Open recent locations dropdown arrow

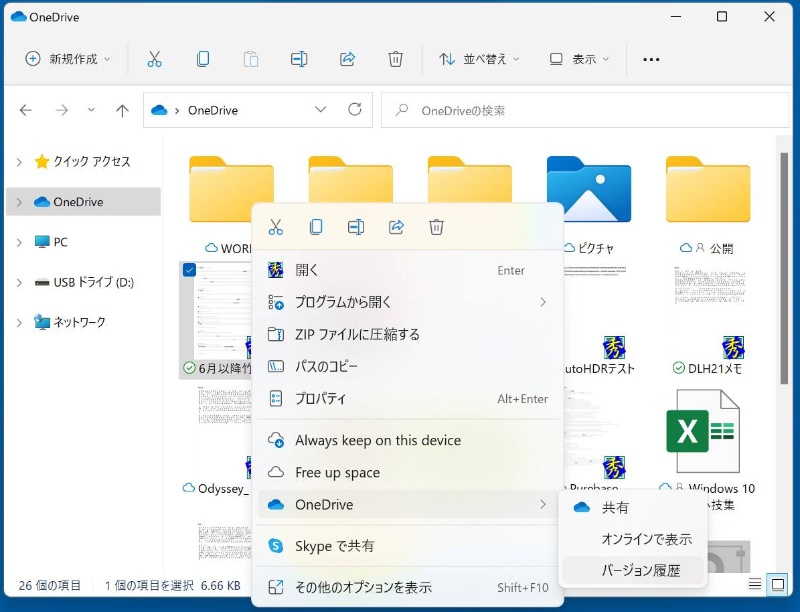(91, 110)
